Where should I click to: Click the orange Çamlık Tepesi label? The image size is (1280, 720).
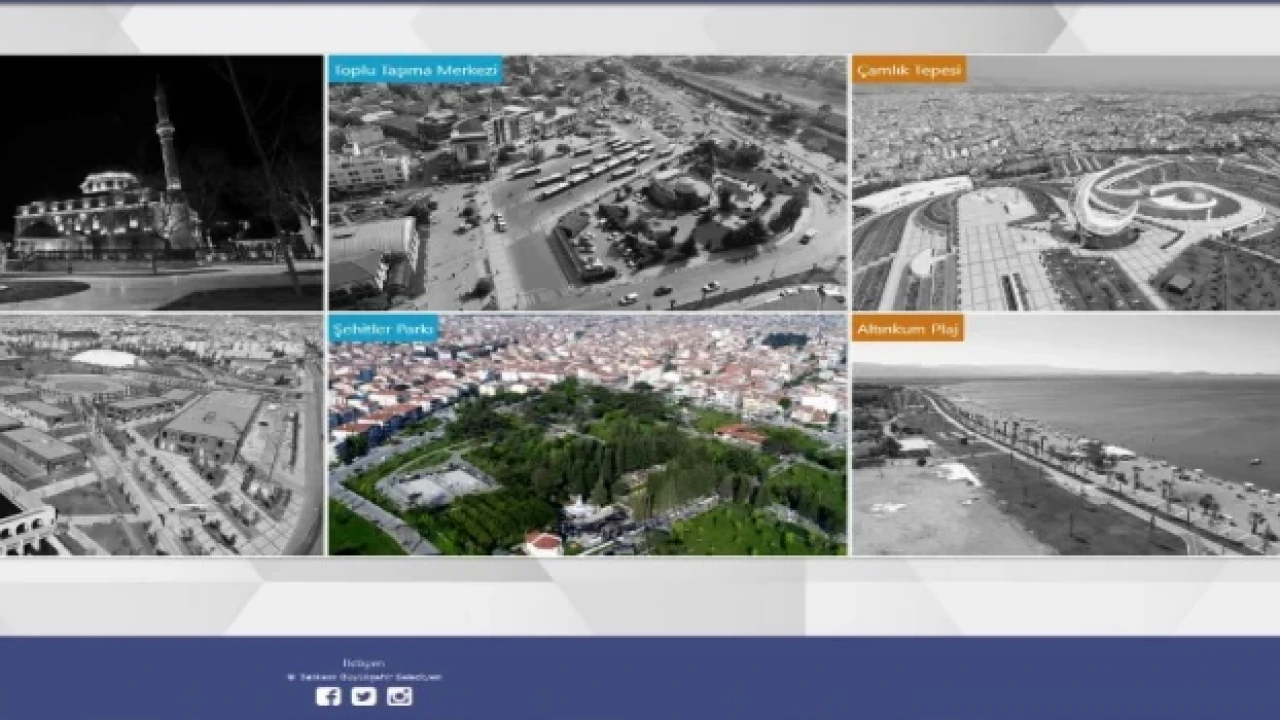tap(909, 70)
